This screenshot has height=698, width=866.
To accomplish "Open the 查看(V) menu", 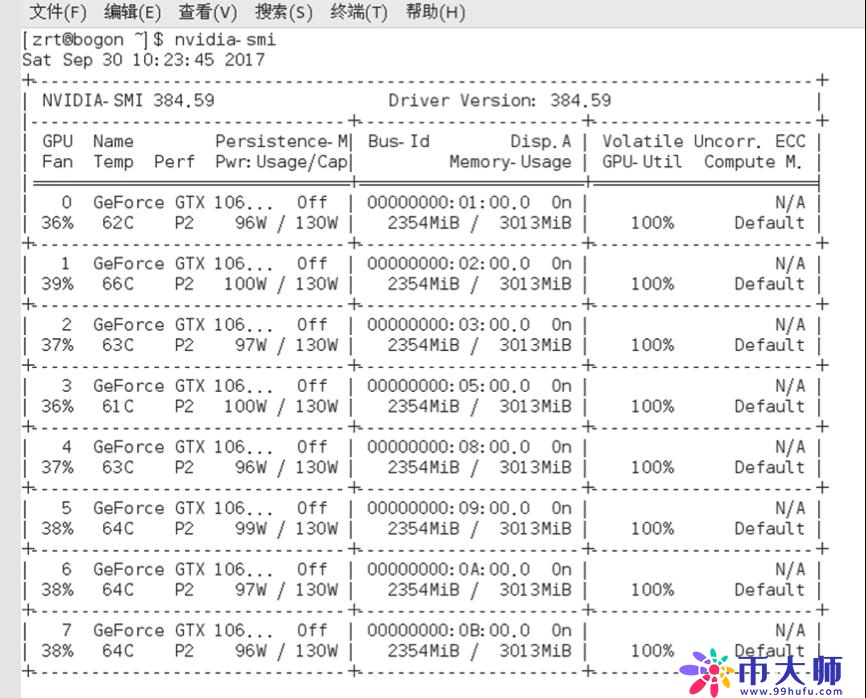I will point(208,12).
